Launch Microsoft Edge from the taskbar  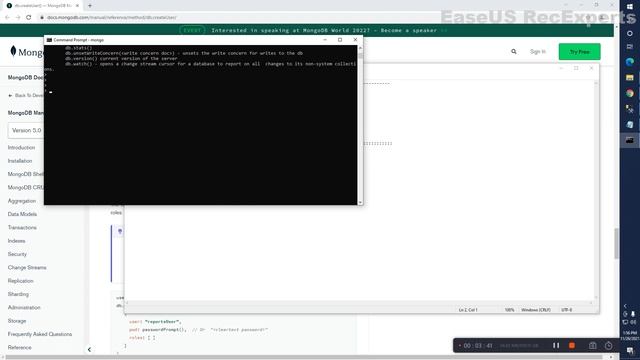click(630, 62)
